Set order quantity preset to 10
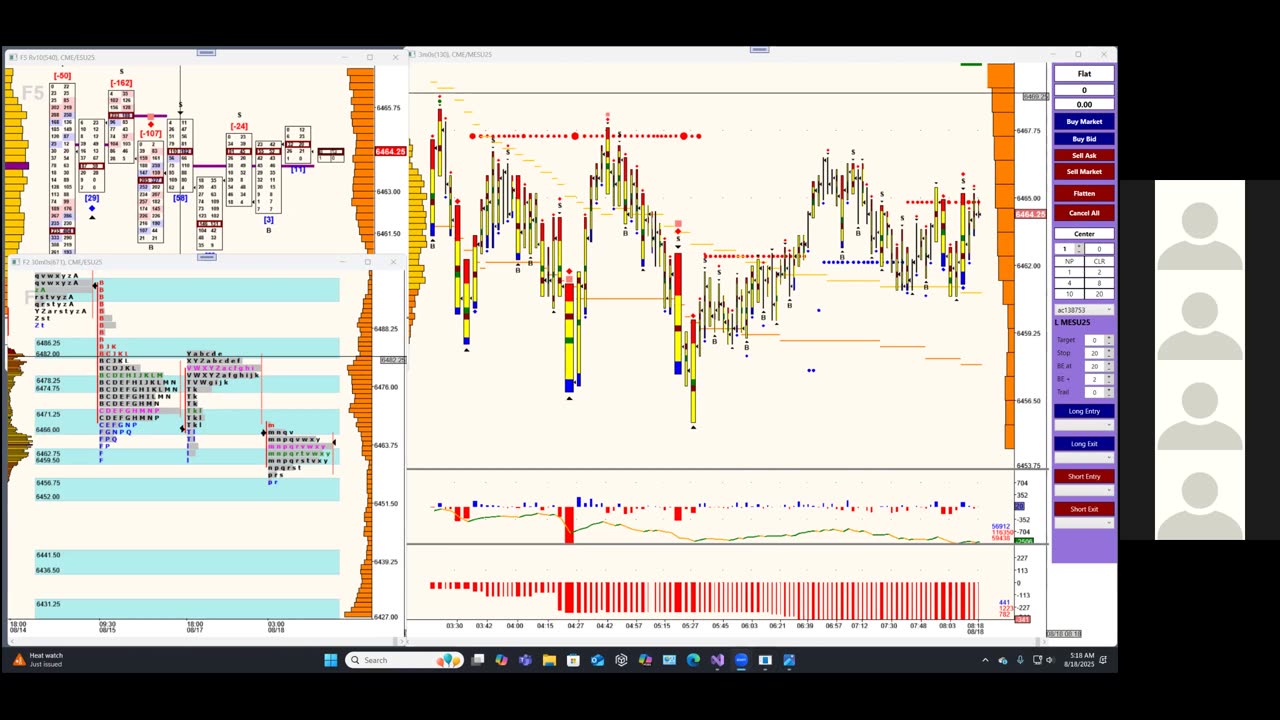Viewport: 1280px width, 720px height. (x=1068, y=294)
